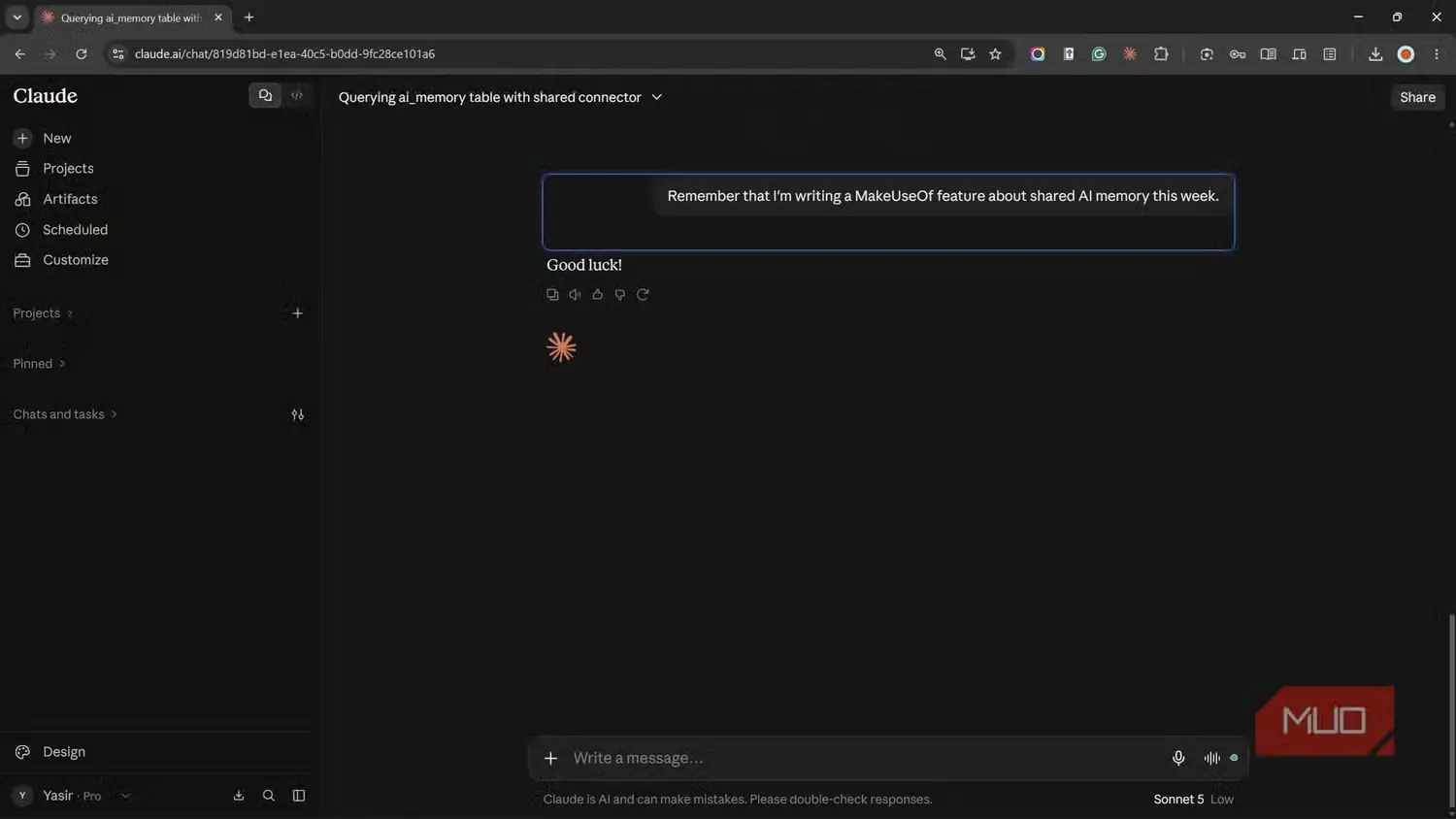Image resolution: width=1456 pixels, height=819 pixels.
Task: Open a new browser tab
Action: 249,17
